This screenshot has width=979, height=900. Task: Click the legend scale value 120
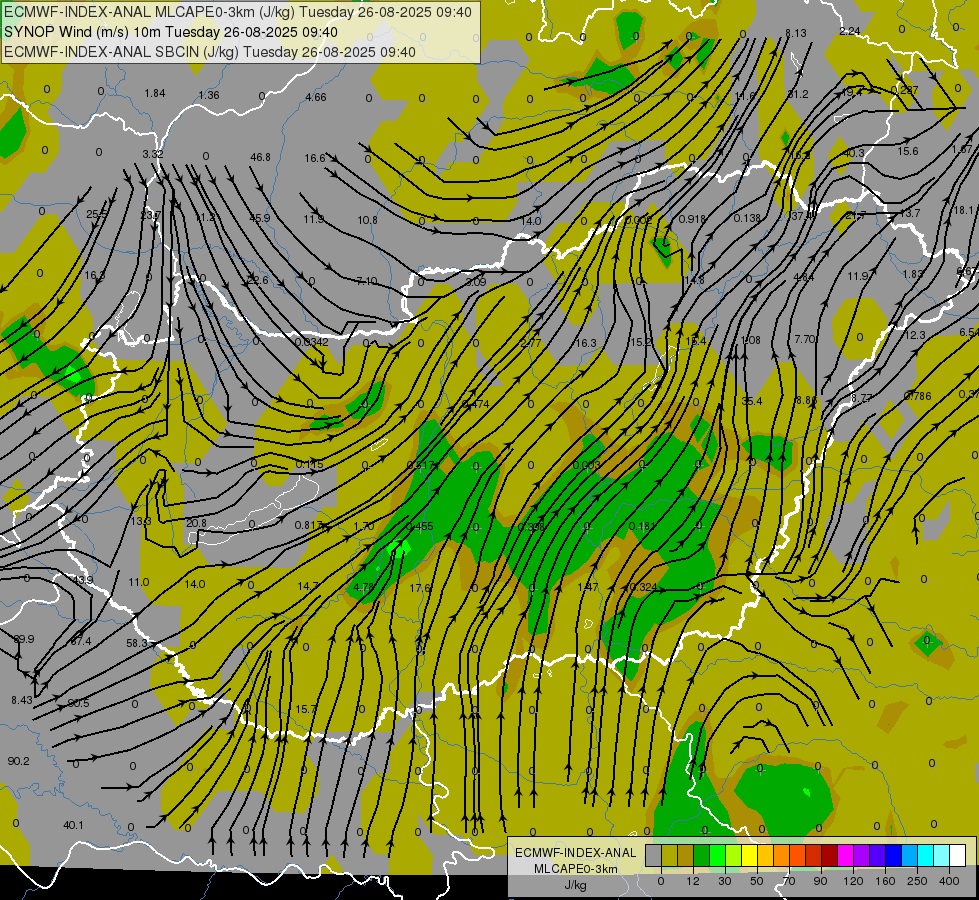(x=853, y=881)
